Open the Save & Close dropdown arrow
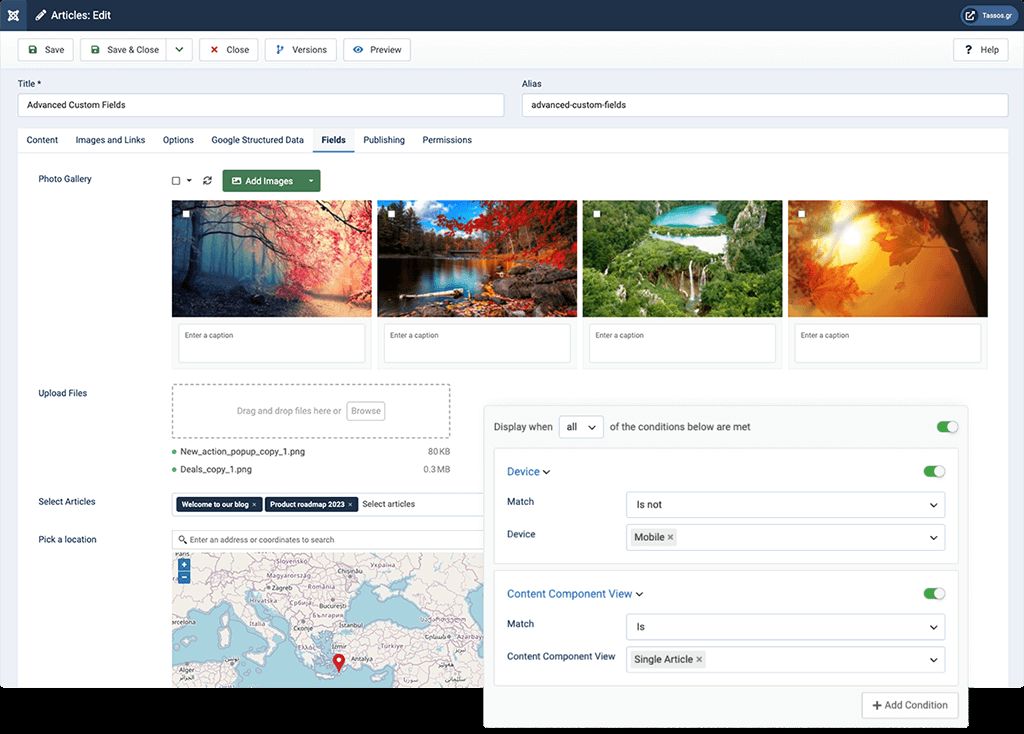This screenshot has width=1024, height=734. [179, 50]
